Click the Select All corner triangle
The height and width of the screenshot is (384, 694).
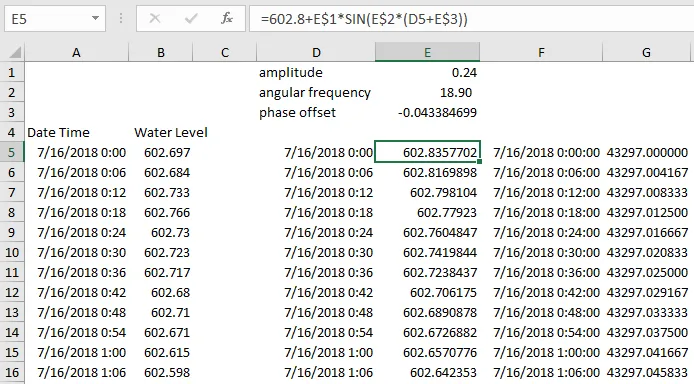tap(15, 53)
